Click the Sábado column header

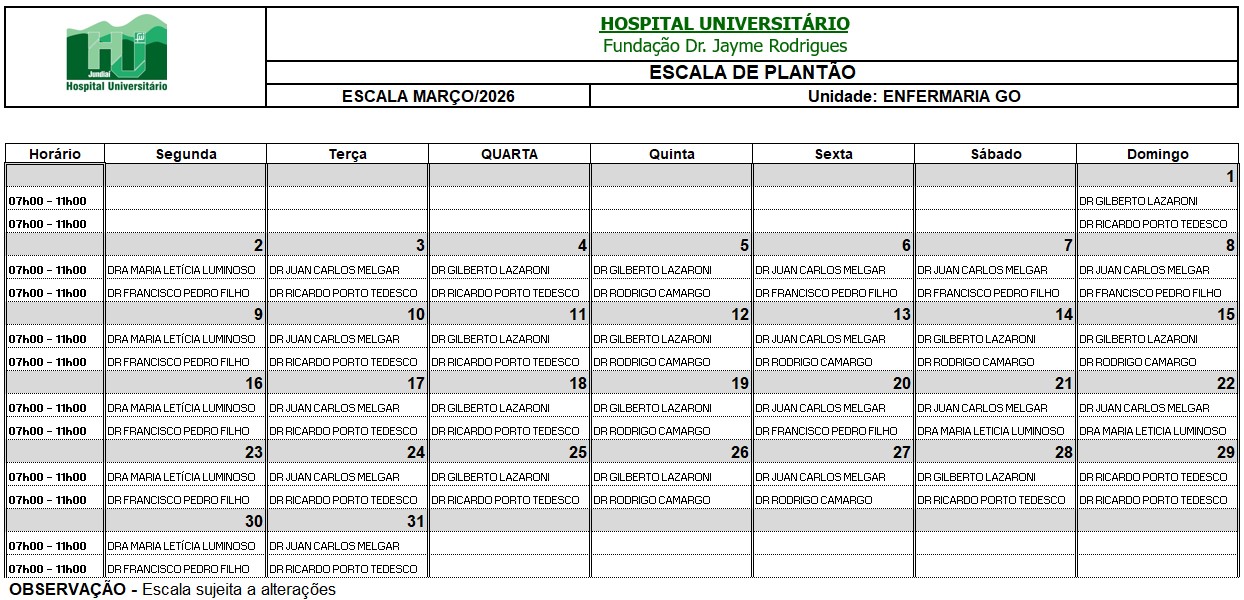[x=995, y=154]
